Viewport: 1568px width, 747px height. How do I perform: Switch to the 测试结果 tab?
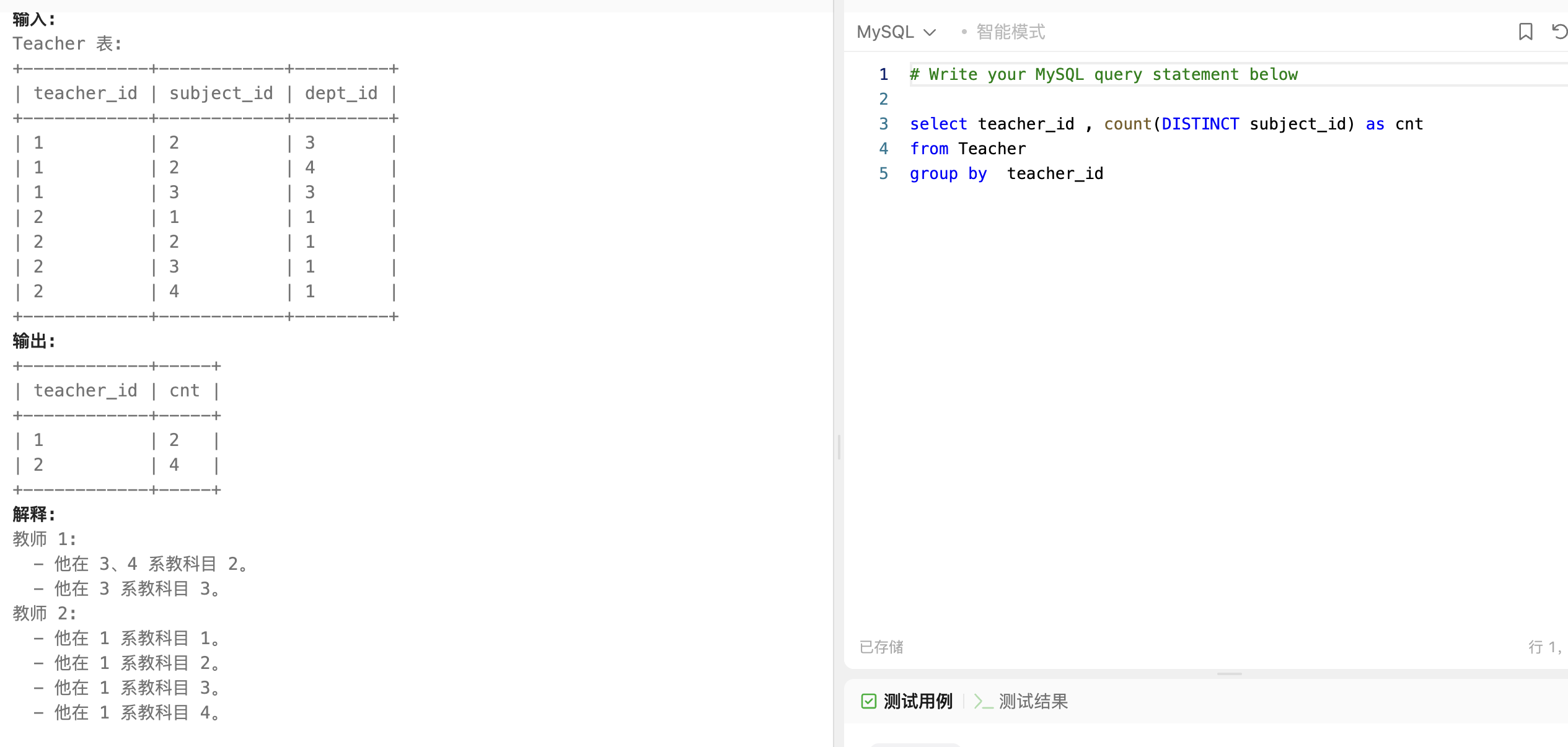point(1033,701)
